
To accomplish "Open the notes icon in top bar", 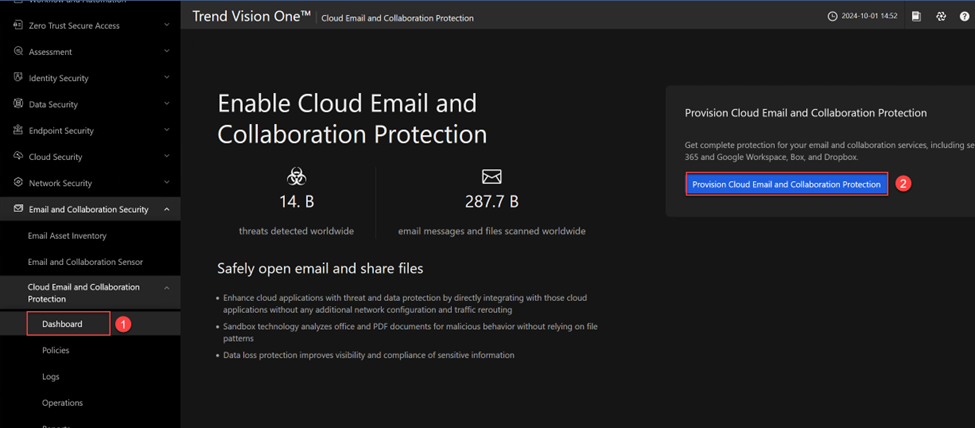I will point(917,17).
